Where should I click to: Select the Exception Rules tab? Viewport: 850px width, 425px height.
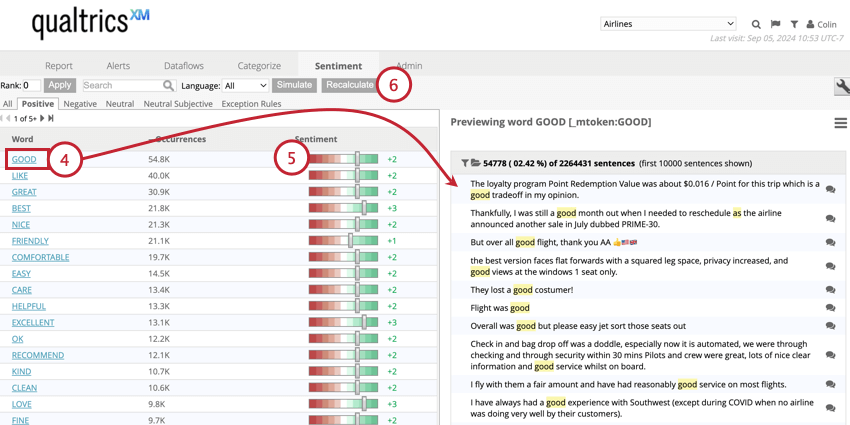(x=252, y=104)
